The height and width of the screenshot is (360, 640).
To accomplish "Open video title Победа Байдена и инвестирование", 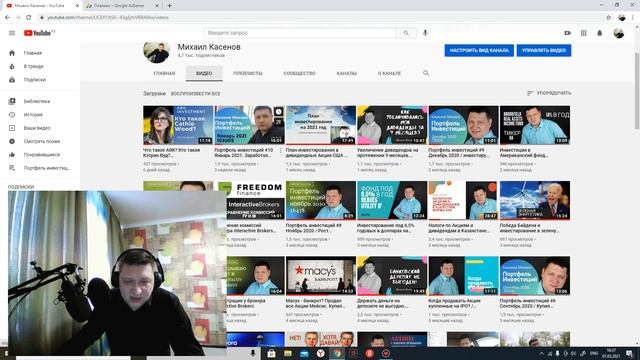I will [x=529, y=228].
